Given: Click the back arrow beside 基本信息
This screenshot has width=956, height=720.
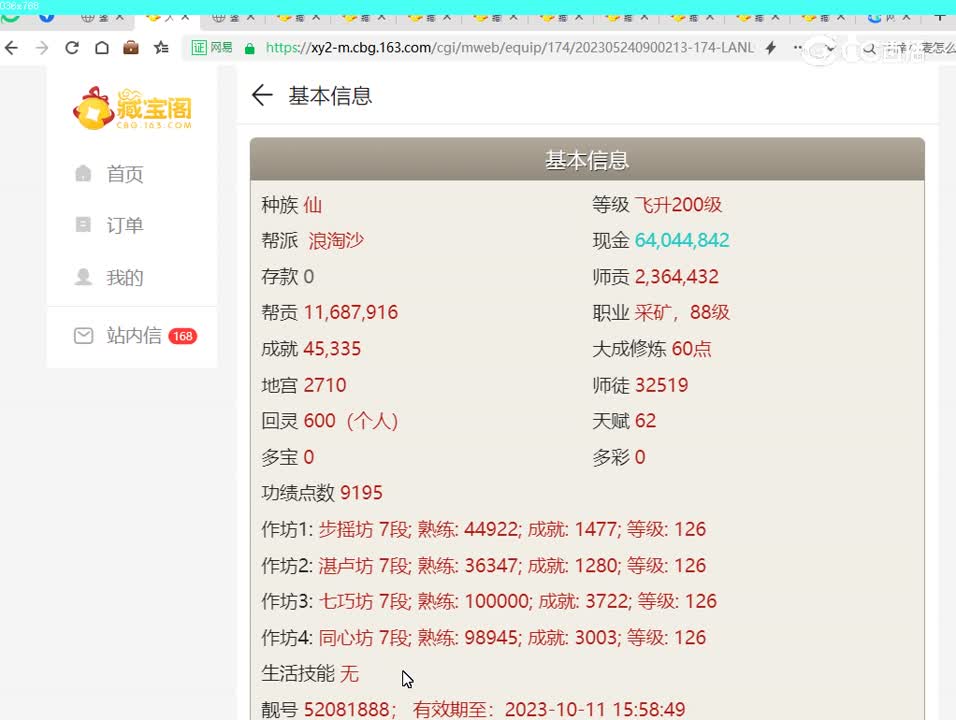Looking at the screenshot, I should [x=262, y=95].
